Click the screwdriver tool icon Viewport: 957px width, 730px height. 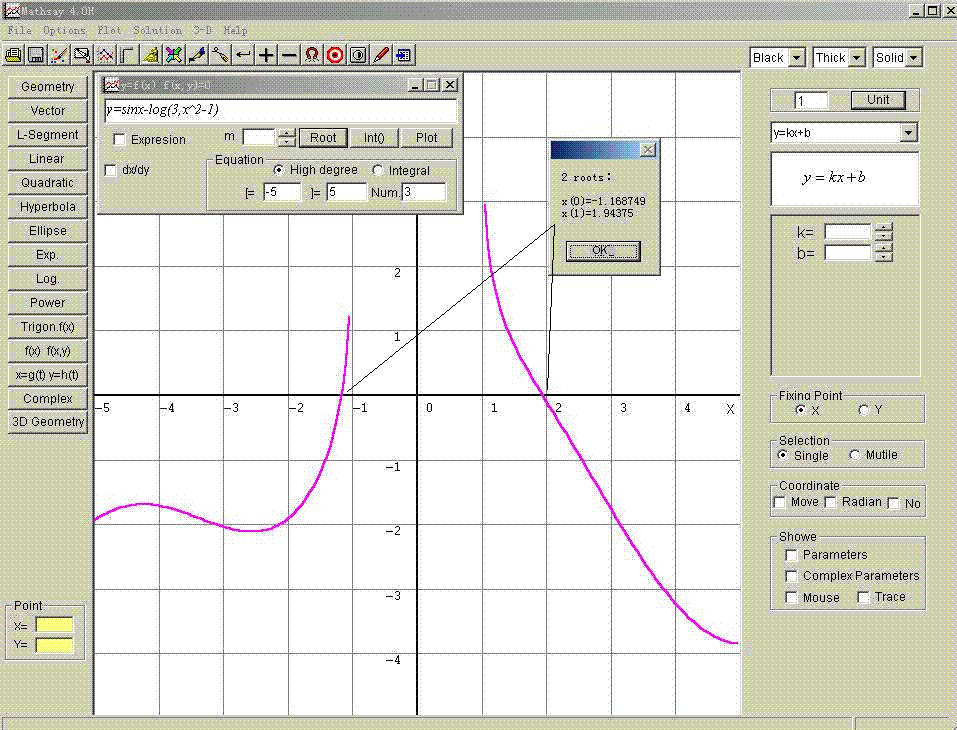(220, 56)
